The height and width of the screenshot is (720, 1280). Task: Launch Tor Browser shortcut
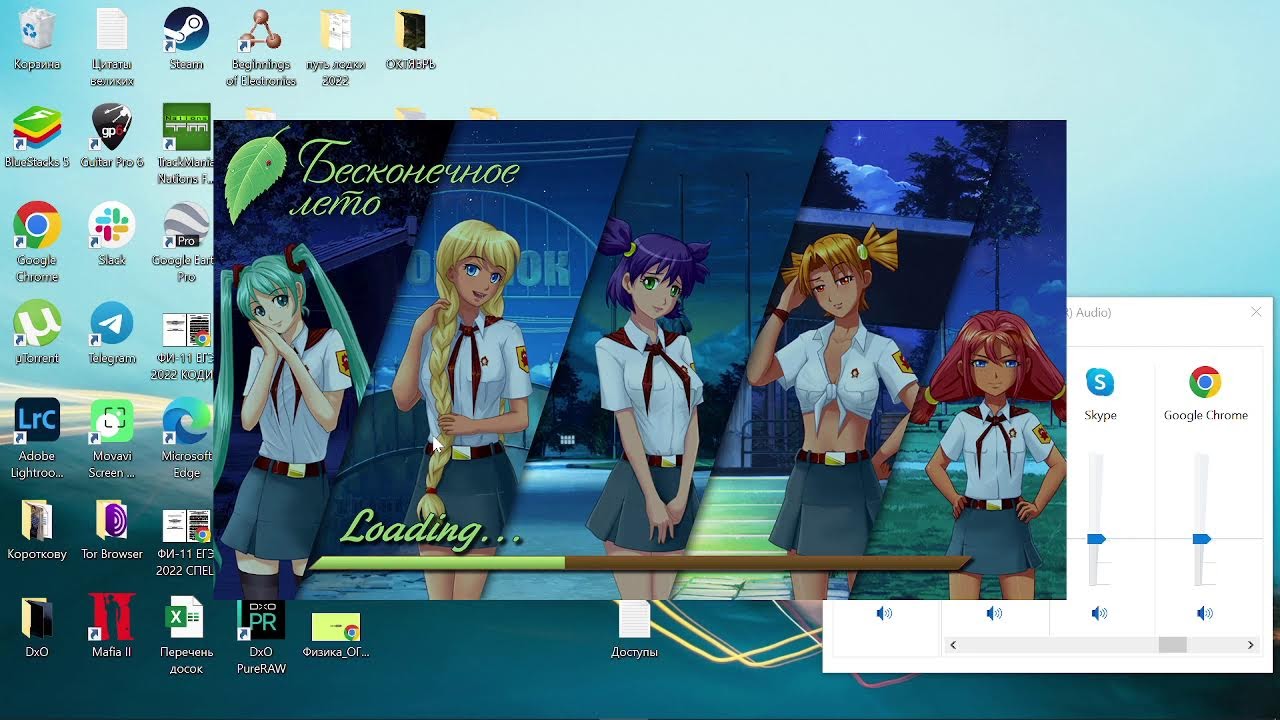pos(111,529)
